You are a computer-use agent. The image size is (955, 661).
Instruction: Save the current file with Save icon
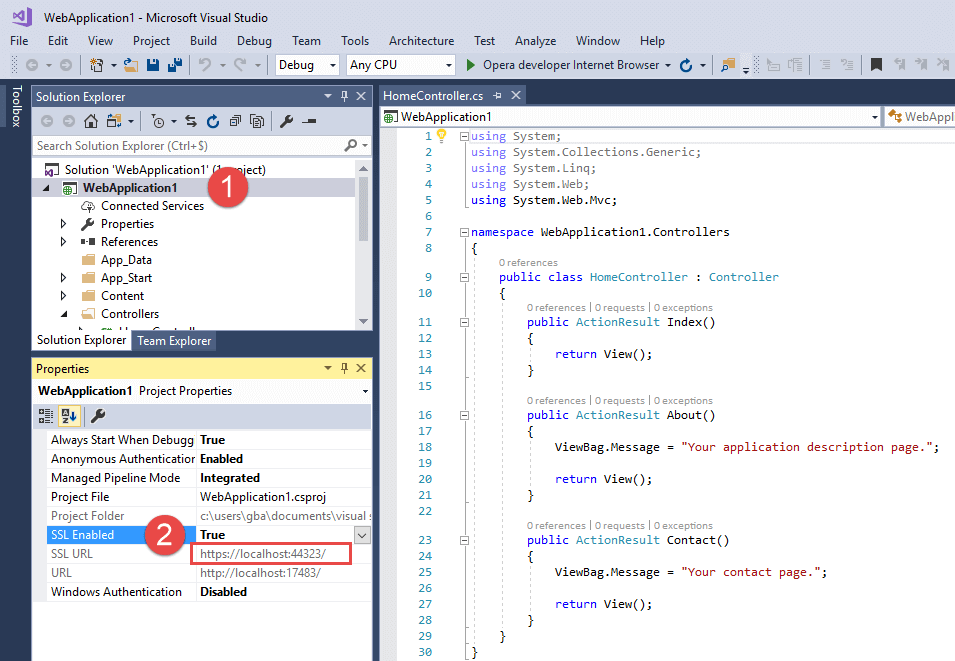pyautogui.click(x=153, y=65)
